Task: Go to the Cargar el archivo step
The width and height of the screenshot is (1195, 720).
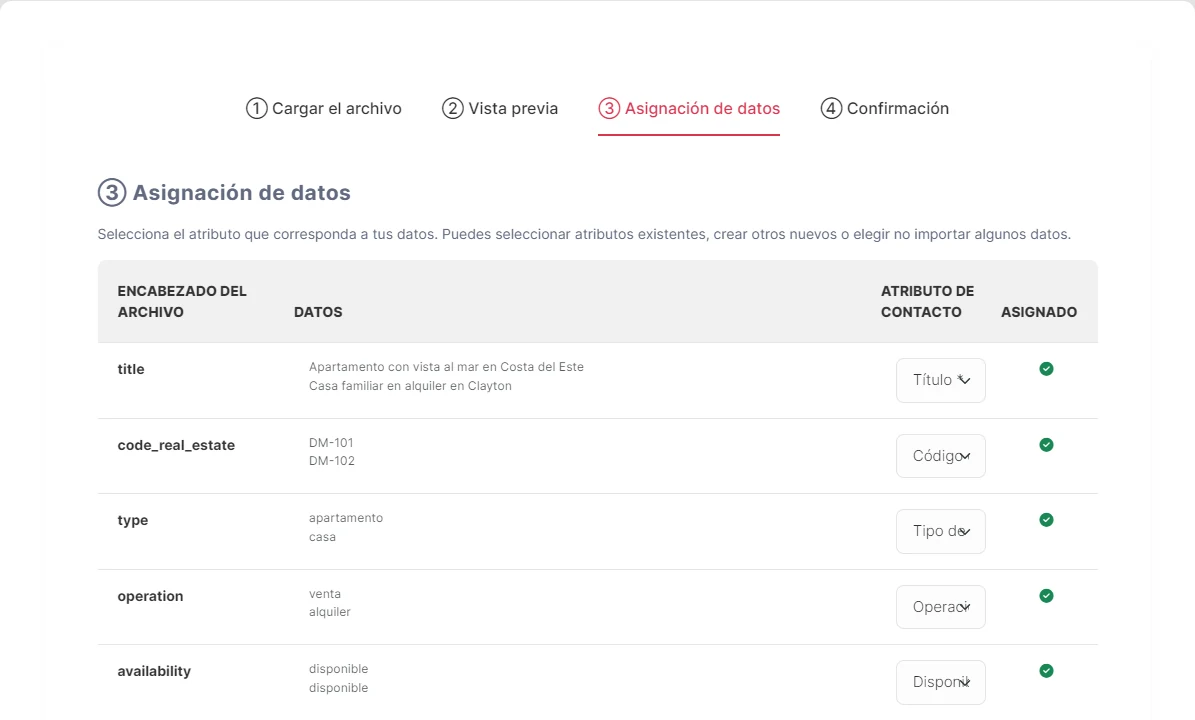Action: (x=324, y=108)
